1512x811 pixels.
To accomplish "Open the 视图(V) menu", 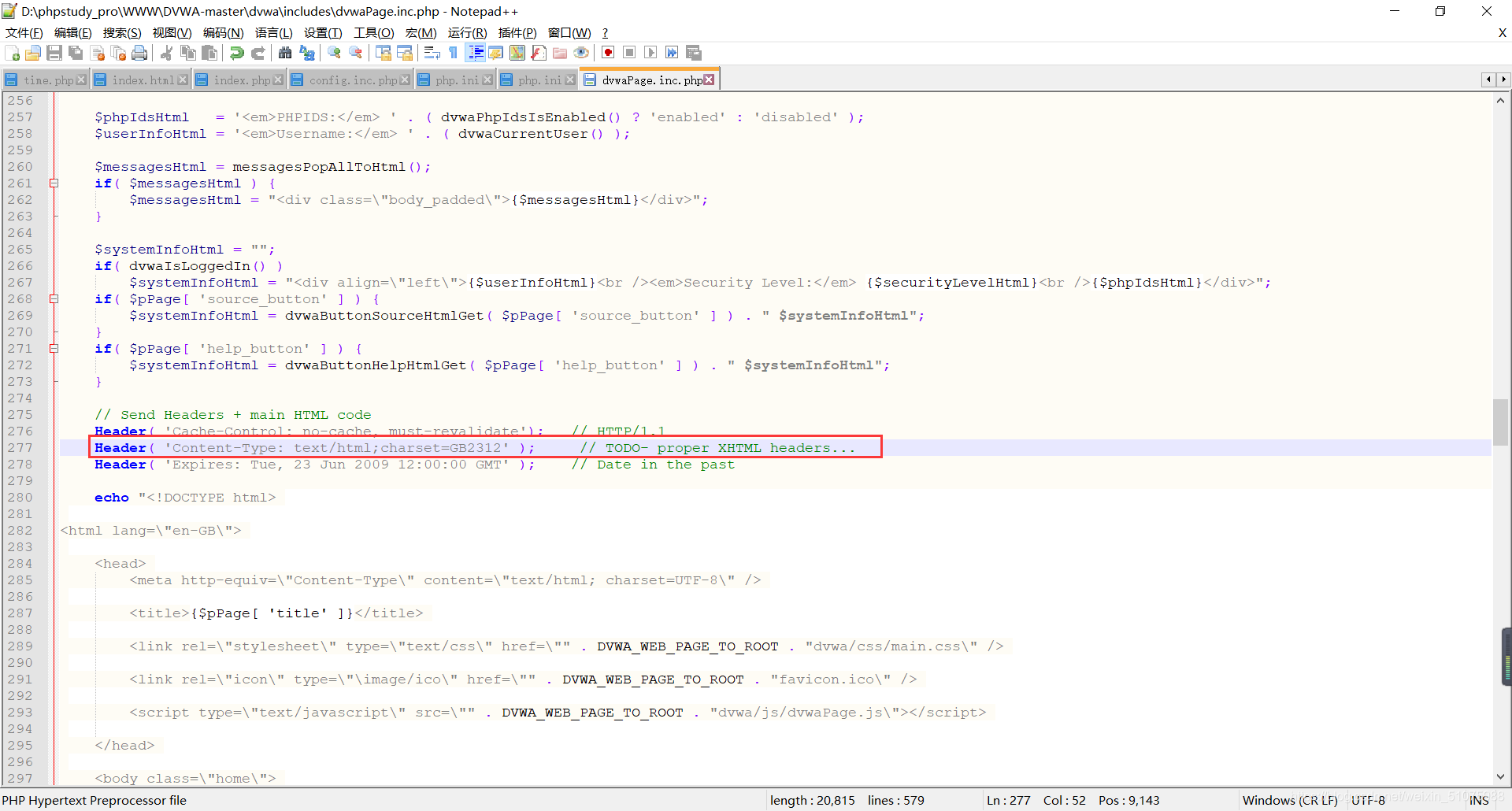I will (x=172, y=32).
